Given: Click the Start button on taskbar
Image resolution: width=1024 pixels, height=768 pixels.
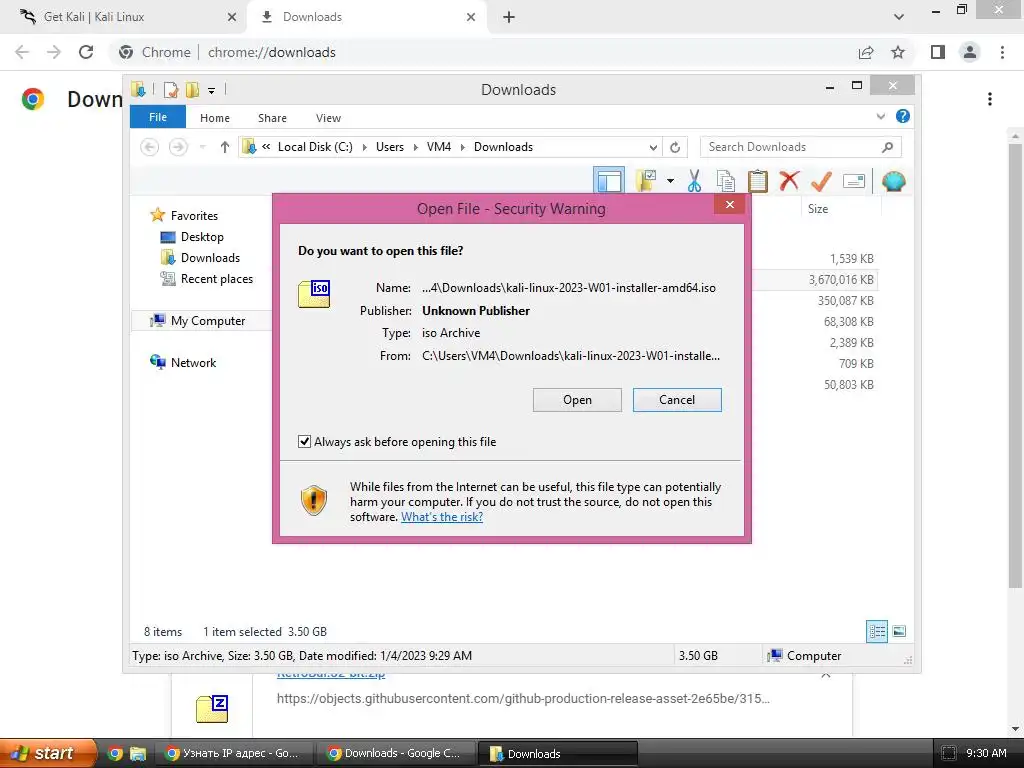Looking at the screenshot, I should coord(48,753).
